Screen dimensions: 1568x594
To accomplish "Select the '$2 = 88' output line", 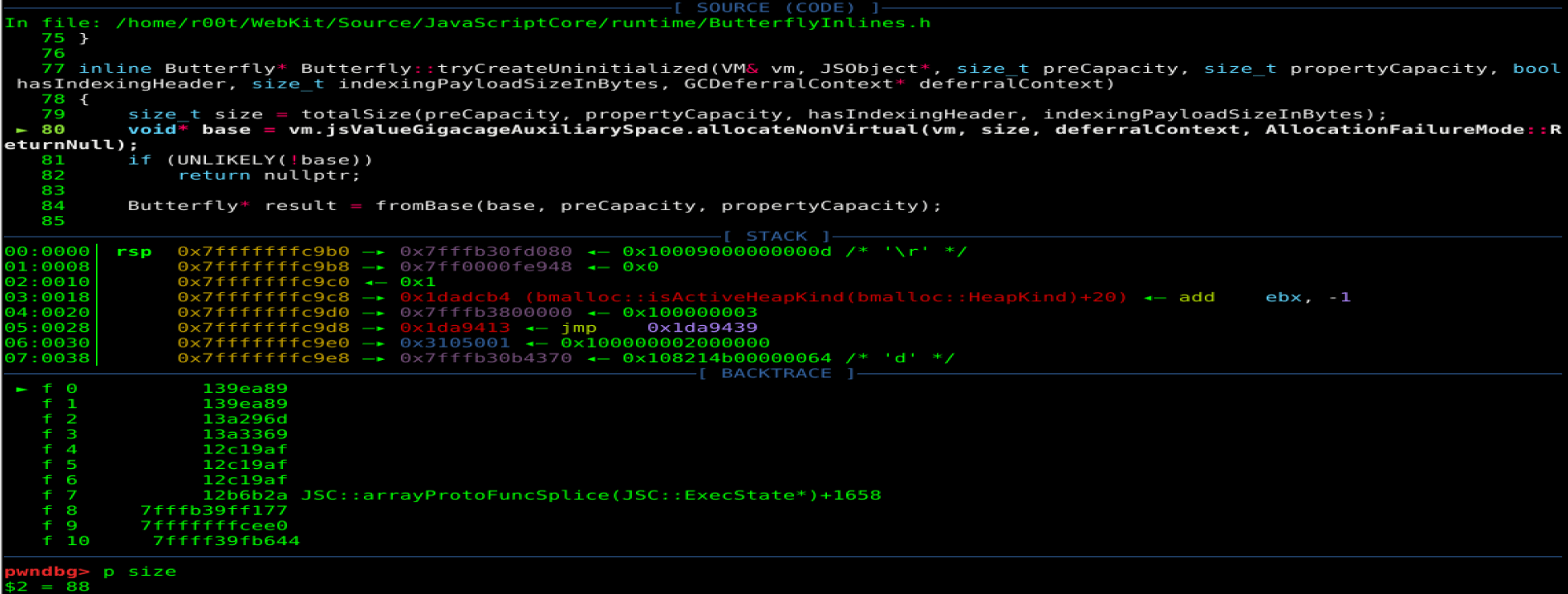I will click(46, 587).
